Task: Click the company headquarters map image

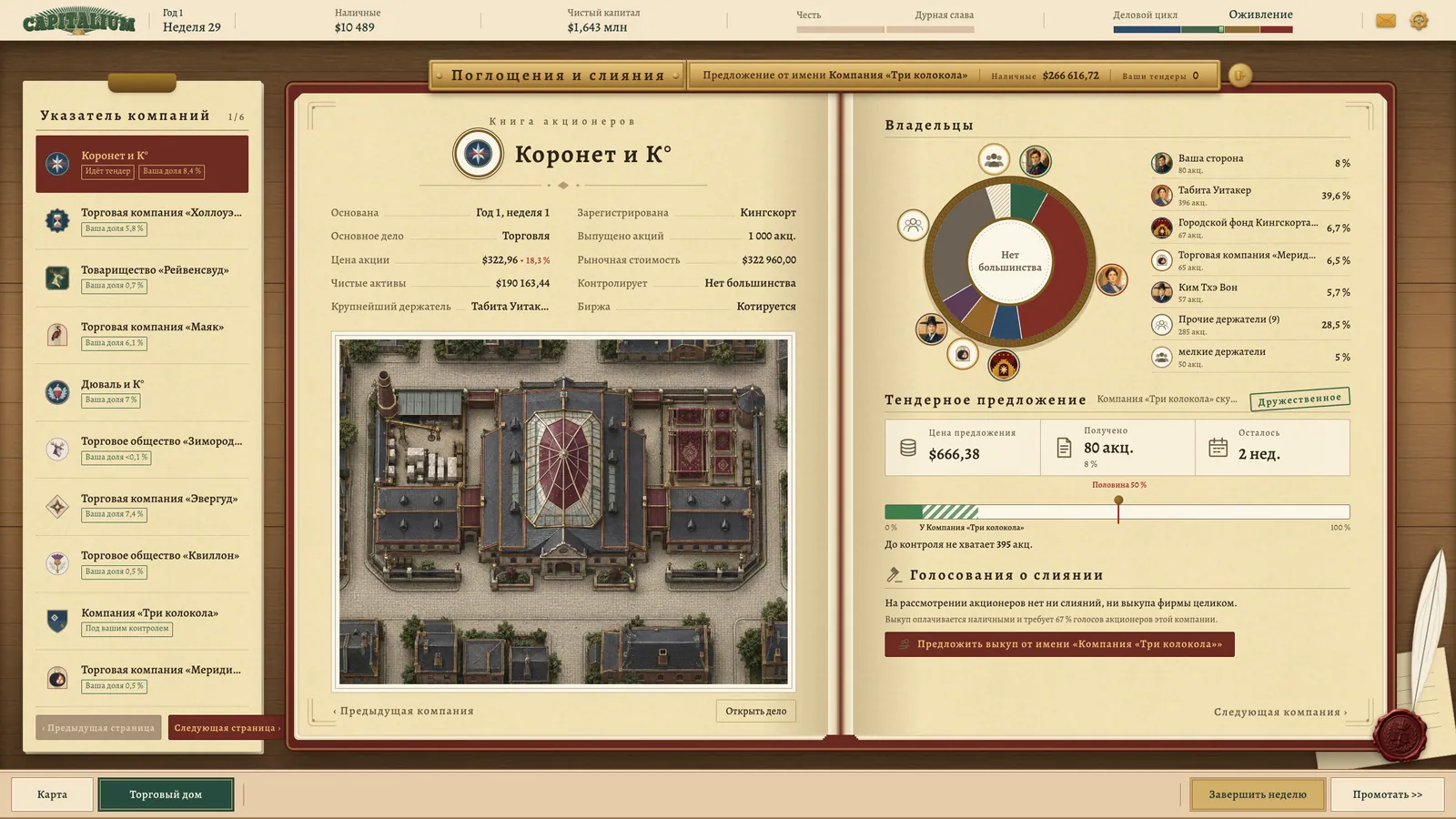Action: coord(563,512)
